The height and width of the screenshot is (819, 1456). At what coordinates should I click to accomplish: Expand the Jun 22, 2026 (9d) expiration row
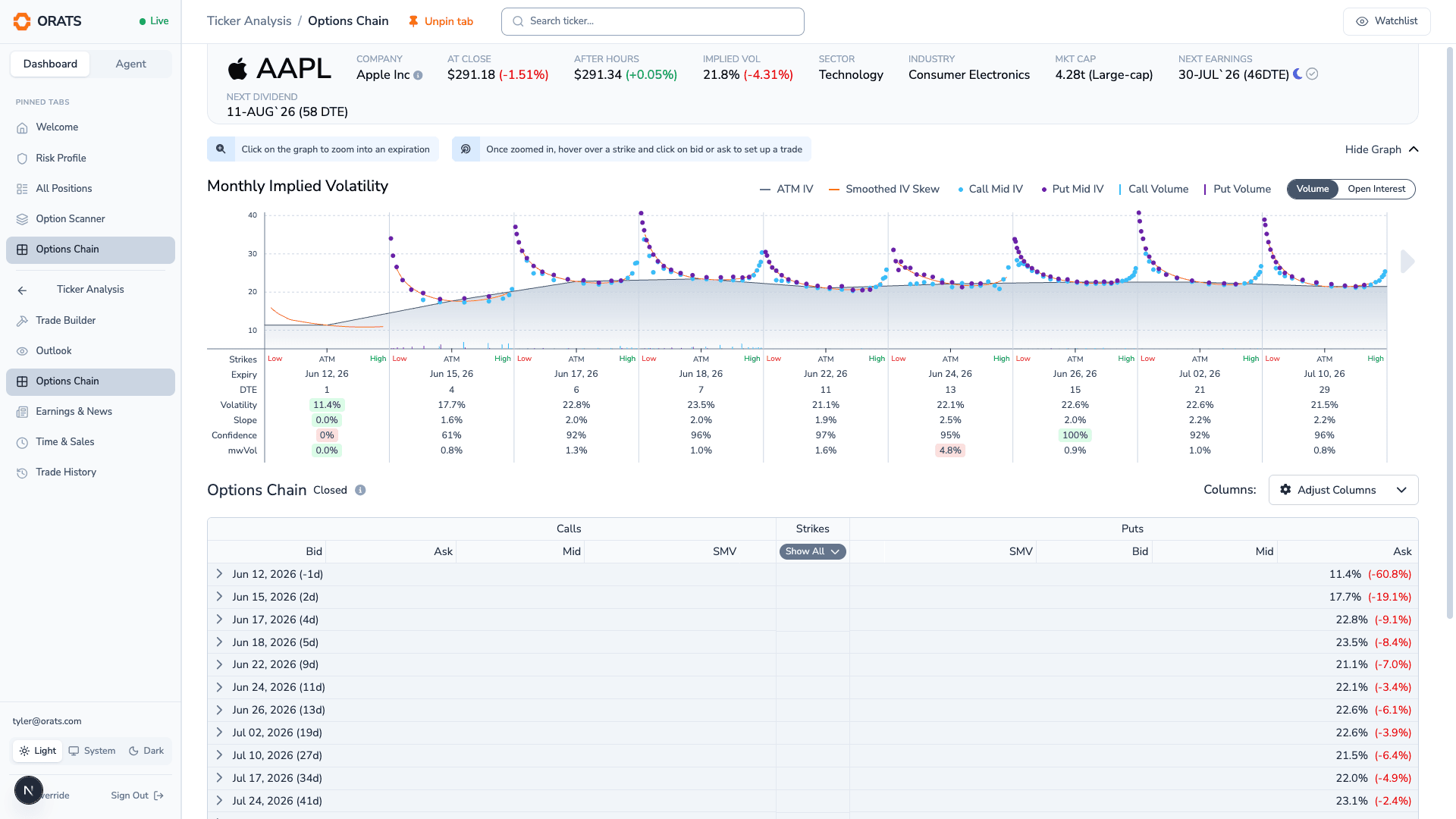click(x=219, y=664)
